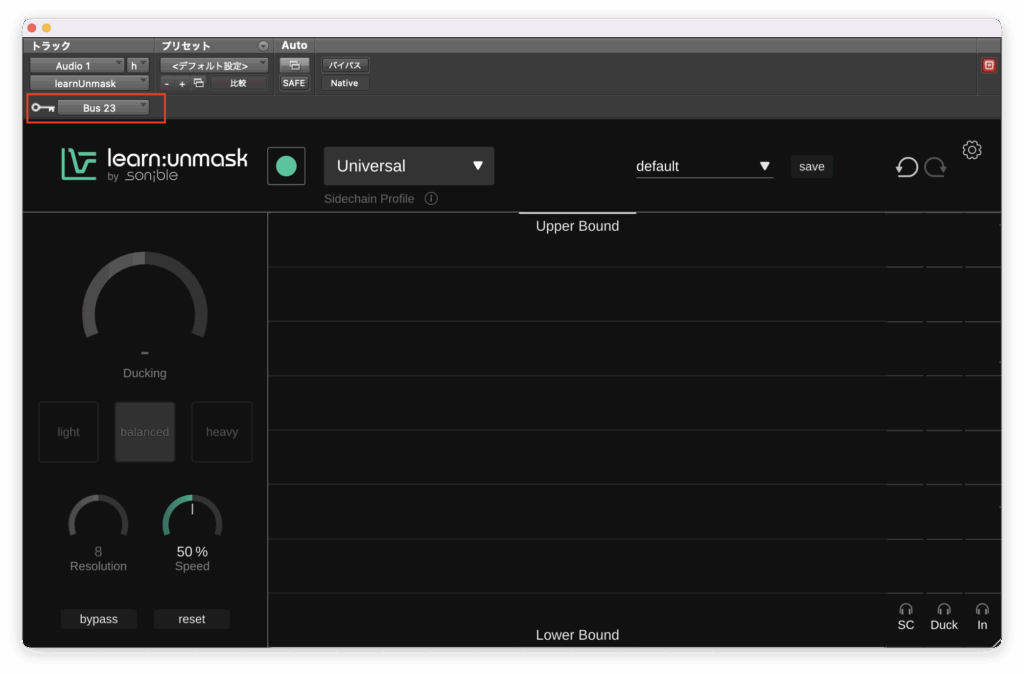The image size is (1024, 674).
Task: Open plugin settings gear icon
Action: (971, 150)
